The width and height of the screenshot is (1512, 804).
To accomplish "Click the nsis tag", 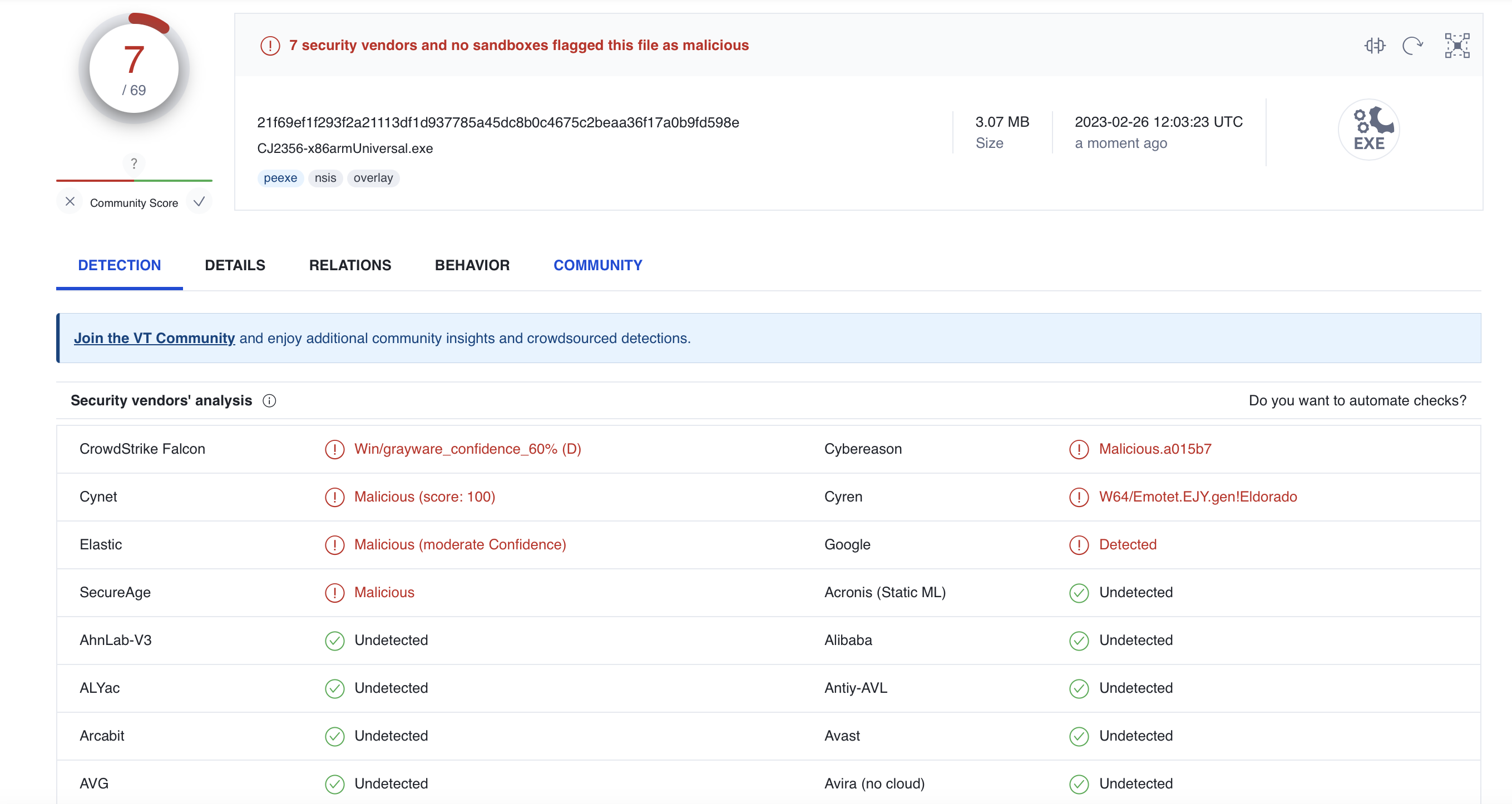I will pos(325,178).
